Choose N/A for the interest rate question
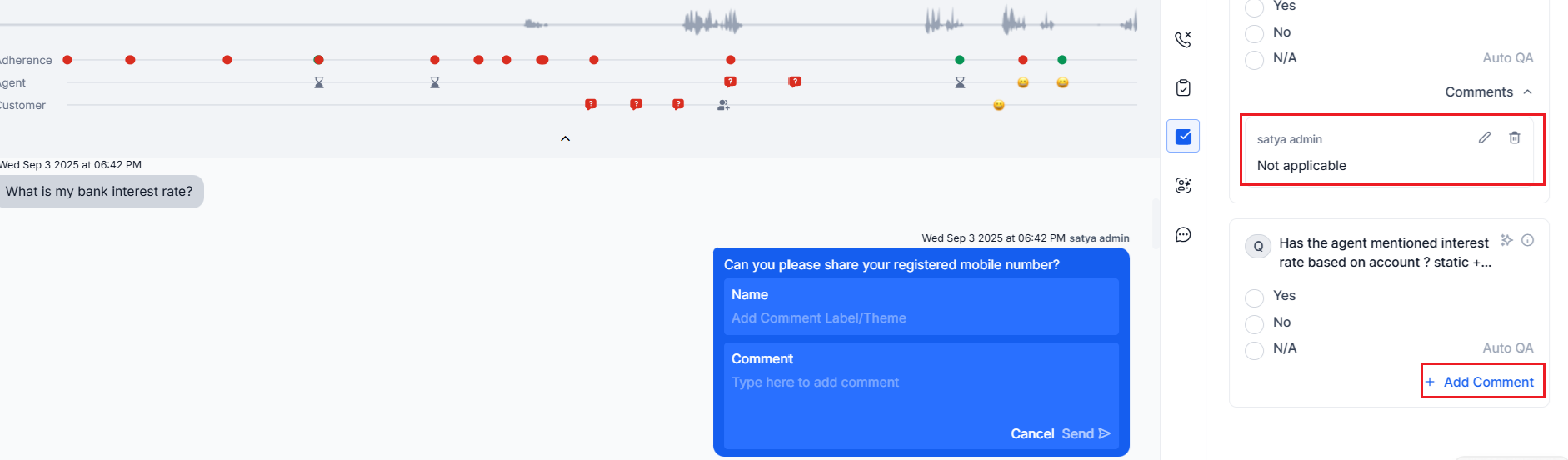 pyautogui.click(x=1254, y=350)
